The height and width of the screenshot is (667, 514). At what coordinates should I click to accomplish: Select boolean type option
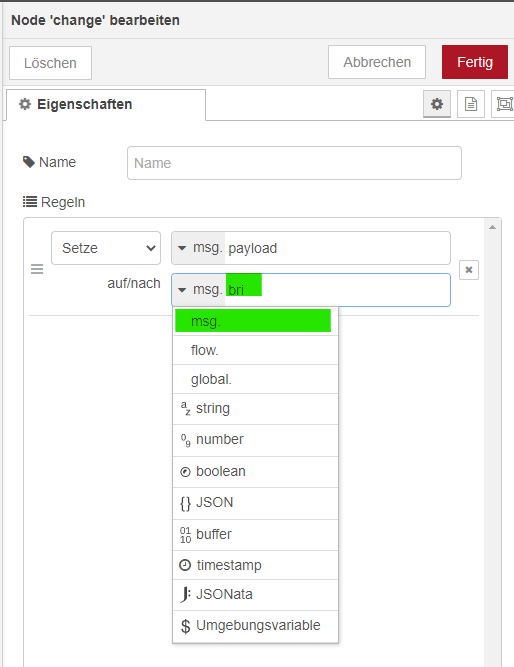coord(255,472)
